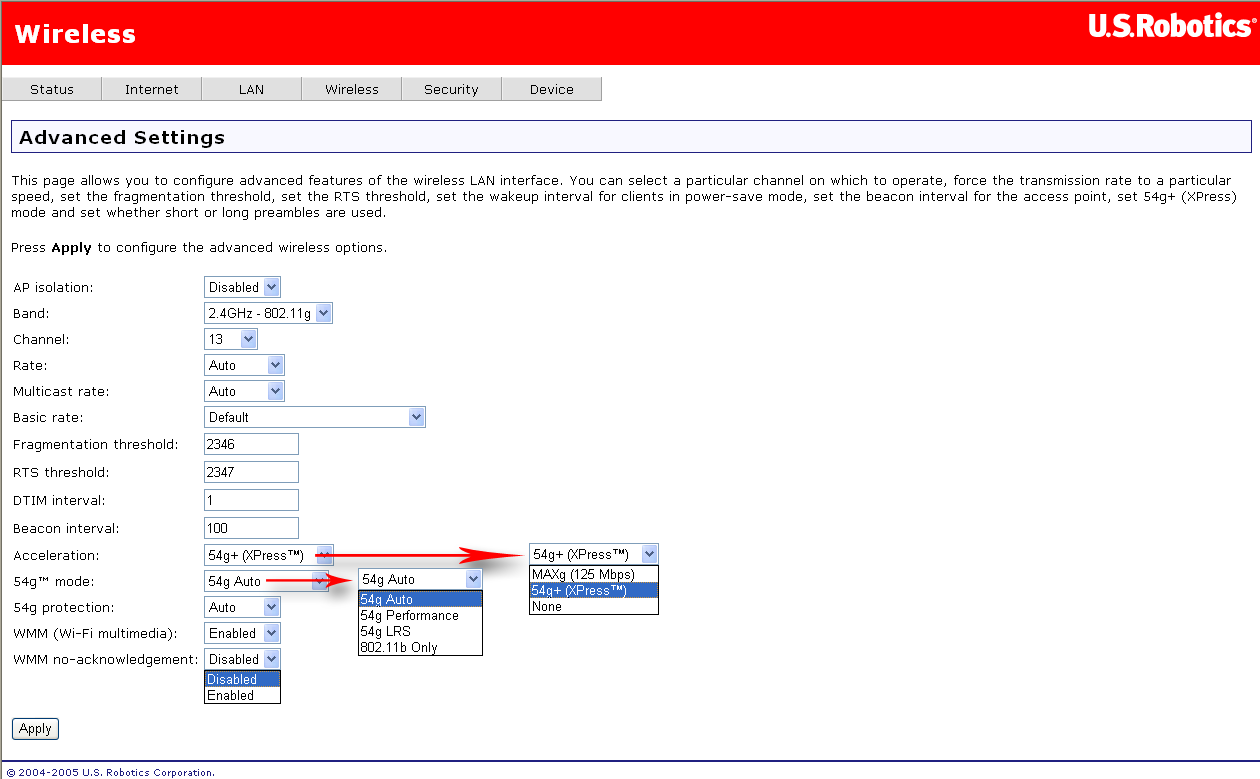
Task: Expand the Rate dropdown
Action: (x=244, y=365)
